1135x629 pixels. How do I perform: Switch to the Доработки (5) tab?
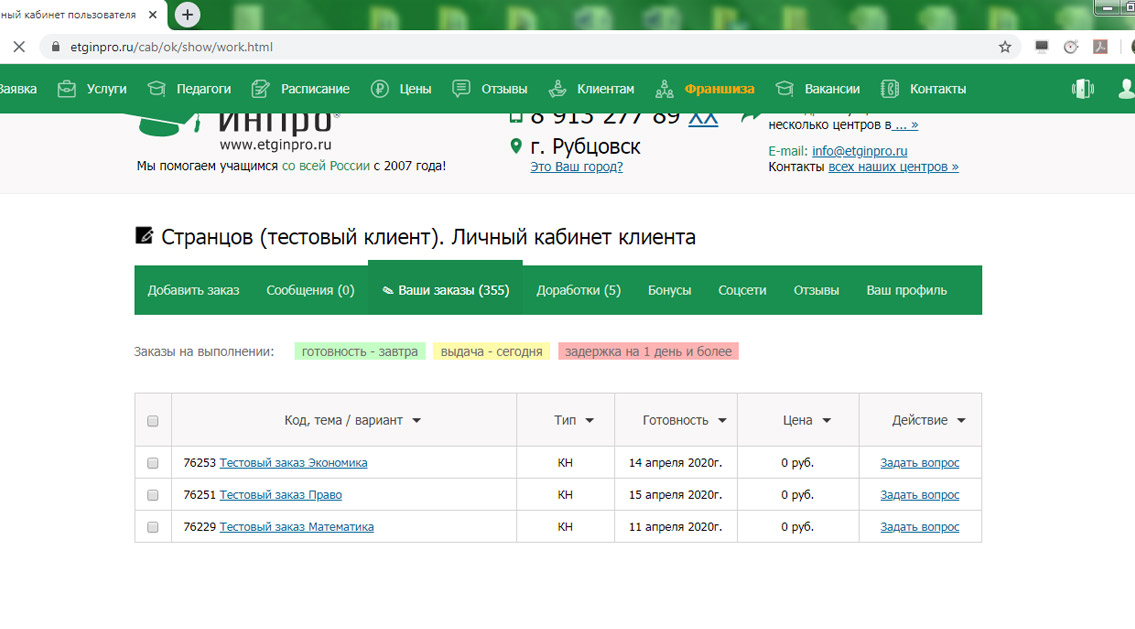[x=578, y=290]
